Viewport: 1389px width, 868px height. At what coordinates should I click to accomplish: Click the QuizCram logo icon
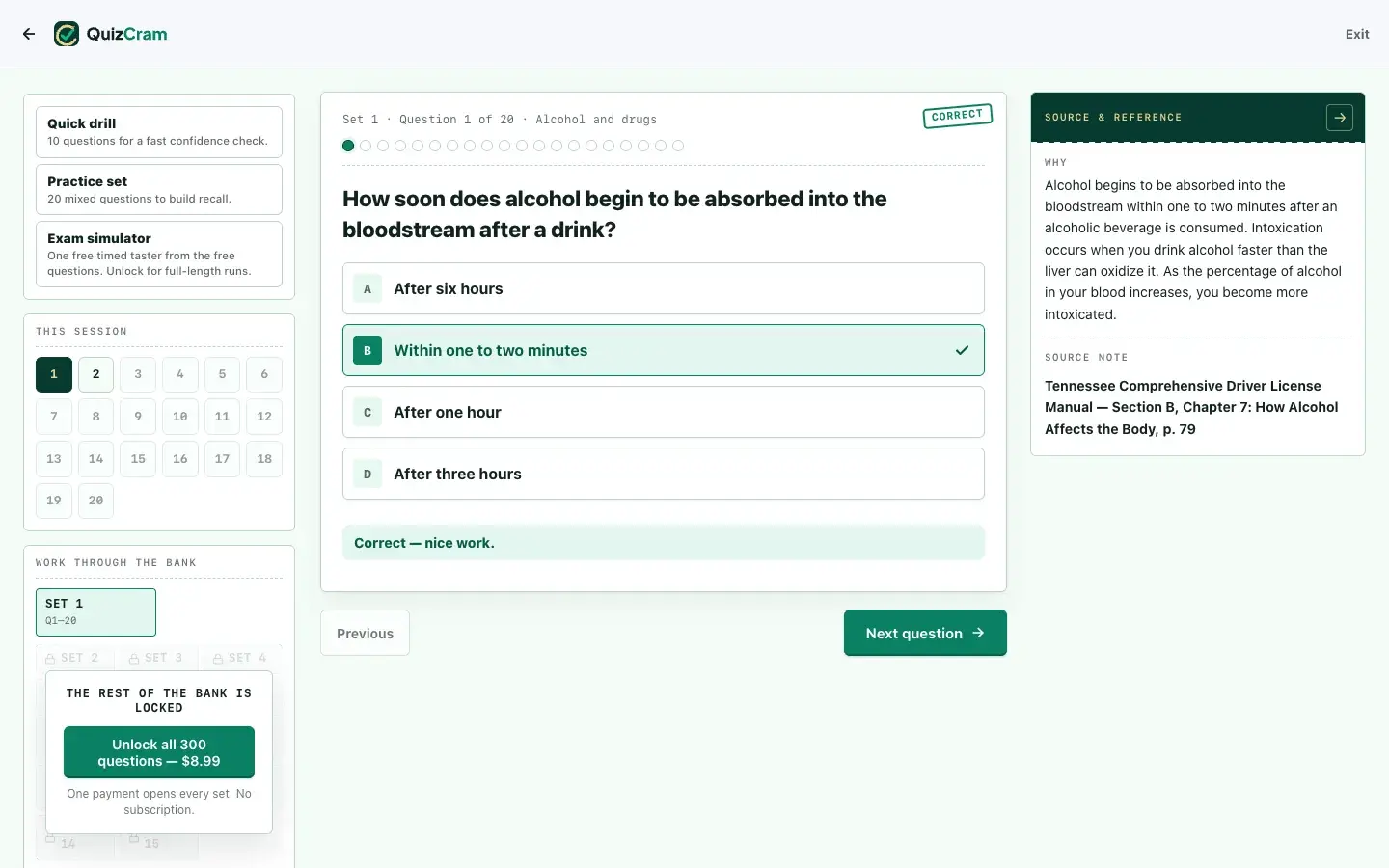tap(67, 34)
